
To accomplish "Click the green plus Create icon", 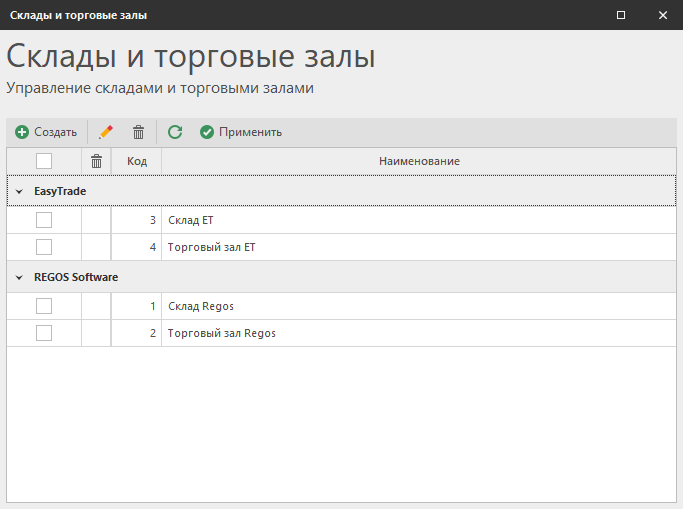I will click(22, 132).
